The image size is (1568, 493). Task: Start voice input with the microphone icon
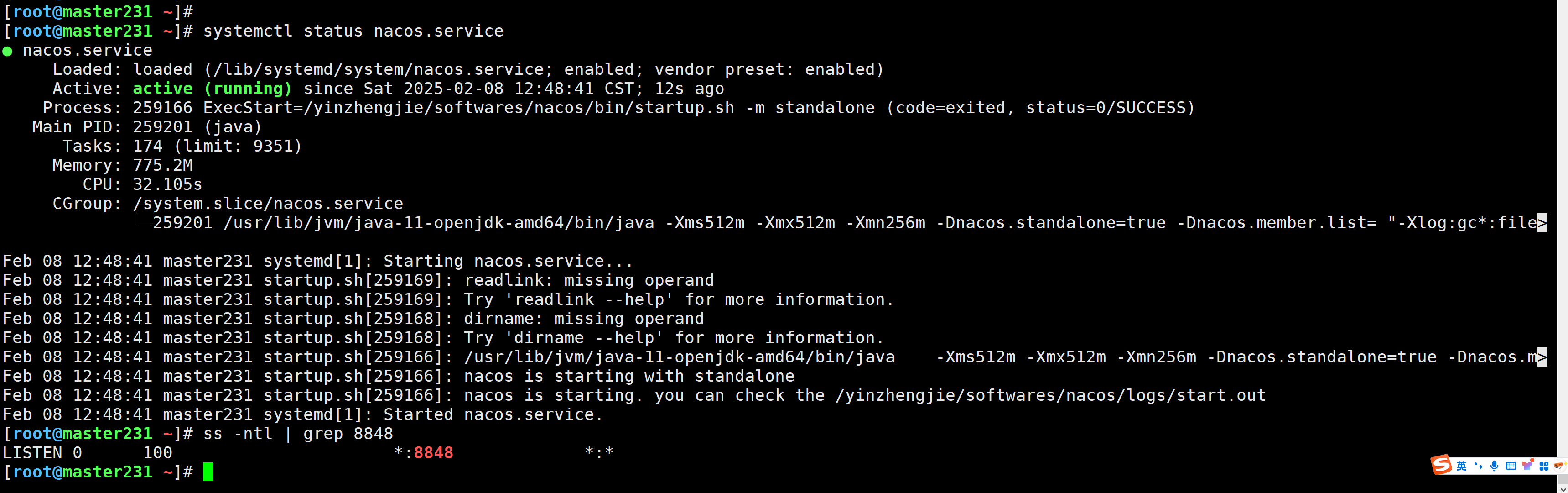click(1495, 466)
